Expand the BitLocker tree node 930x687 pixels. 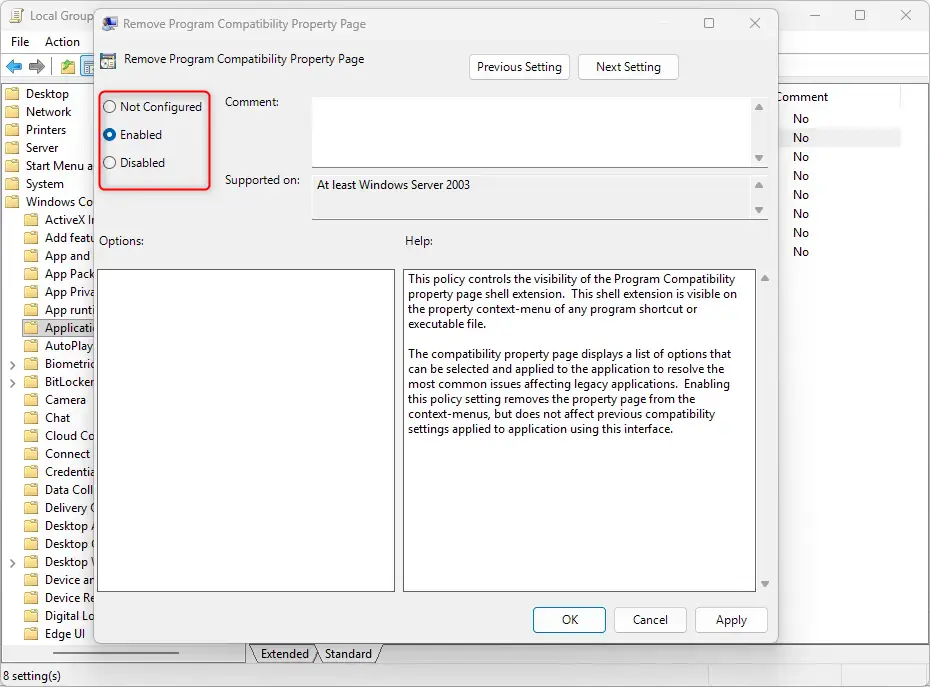[x=12, y=383]
